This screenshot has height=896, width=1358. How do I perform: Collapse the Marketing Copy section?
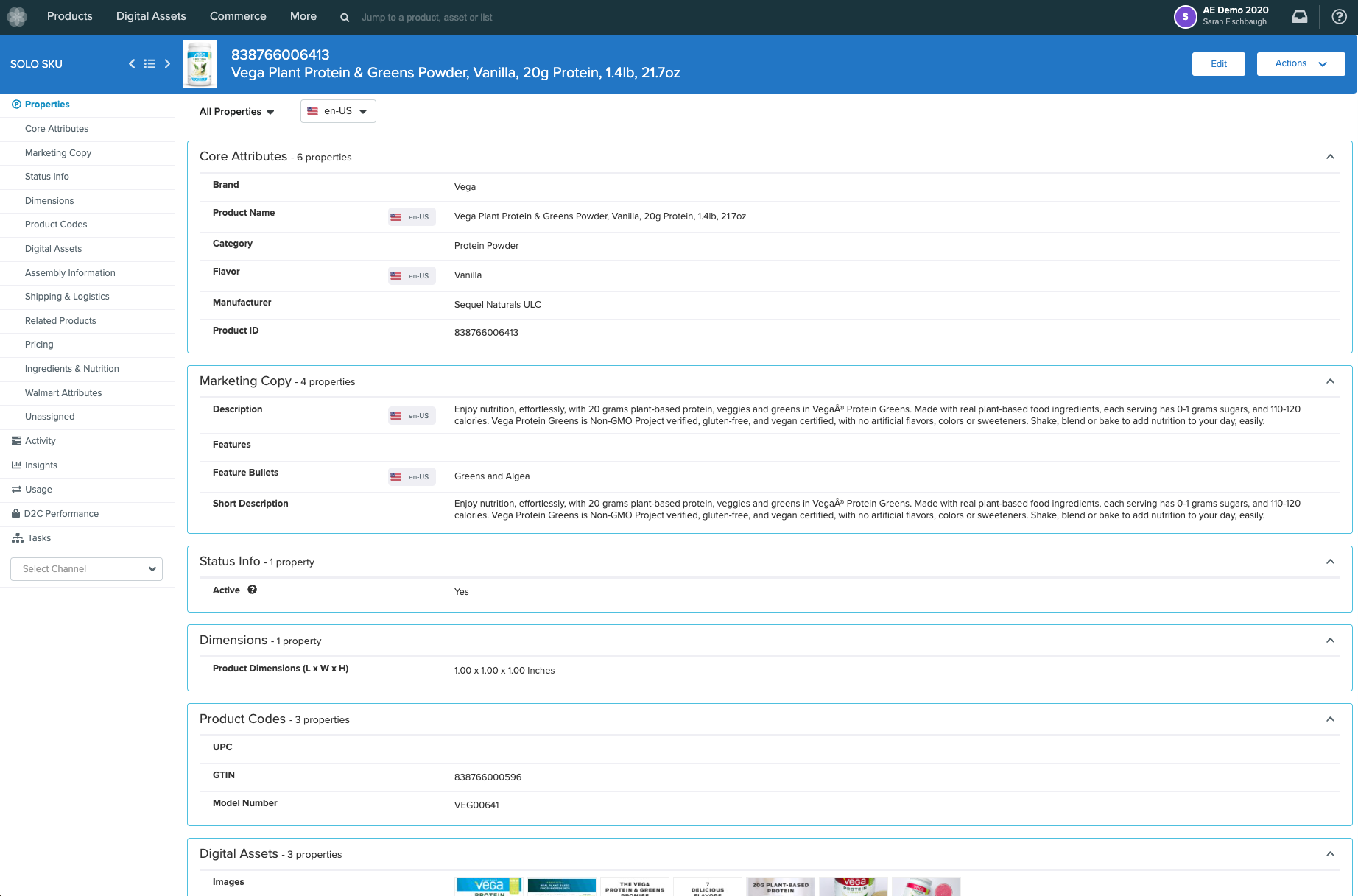pos(1330,381)
